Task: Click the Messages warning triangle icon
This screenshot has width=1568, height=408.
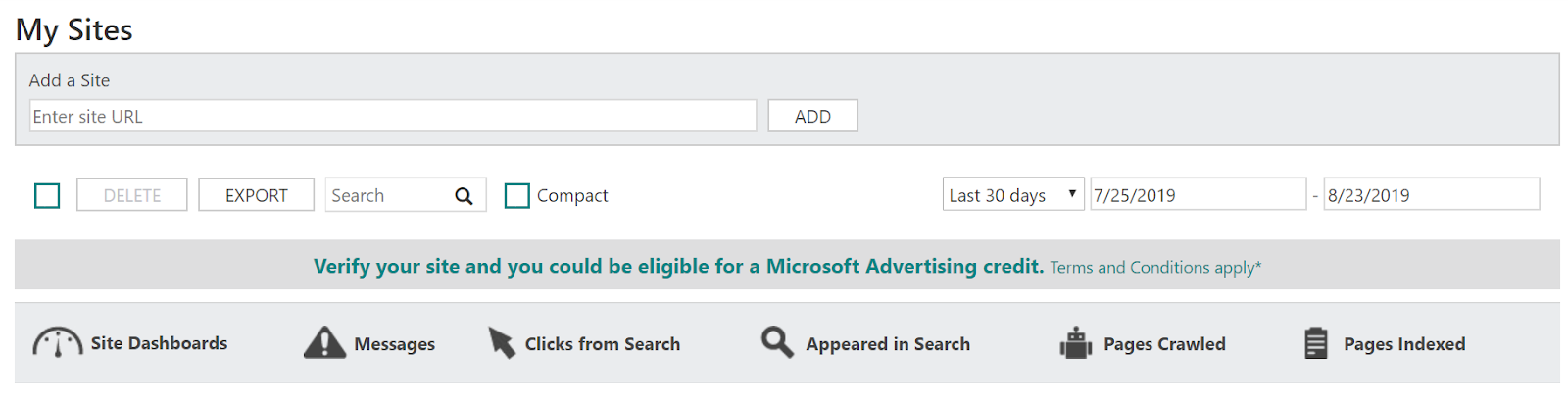Action: coord(324,343)
